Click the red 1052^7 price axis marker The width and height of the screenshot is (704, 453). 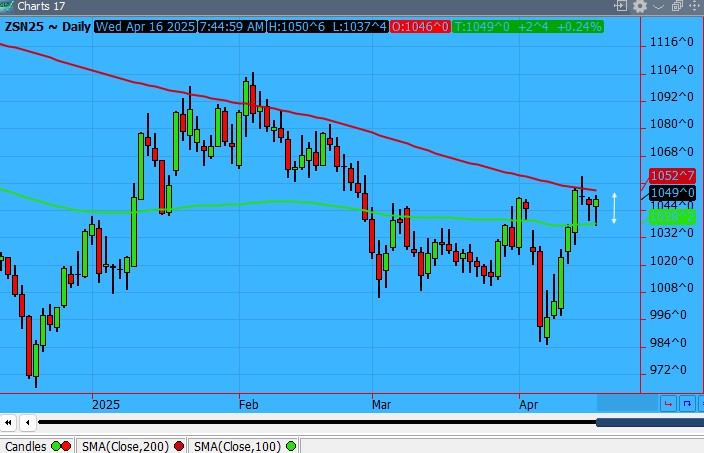tap(672, 175)
